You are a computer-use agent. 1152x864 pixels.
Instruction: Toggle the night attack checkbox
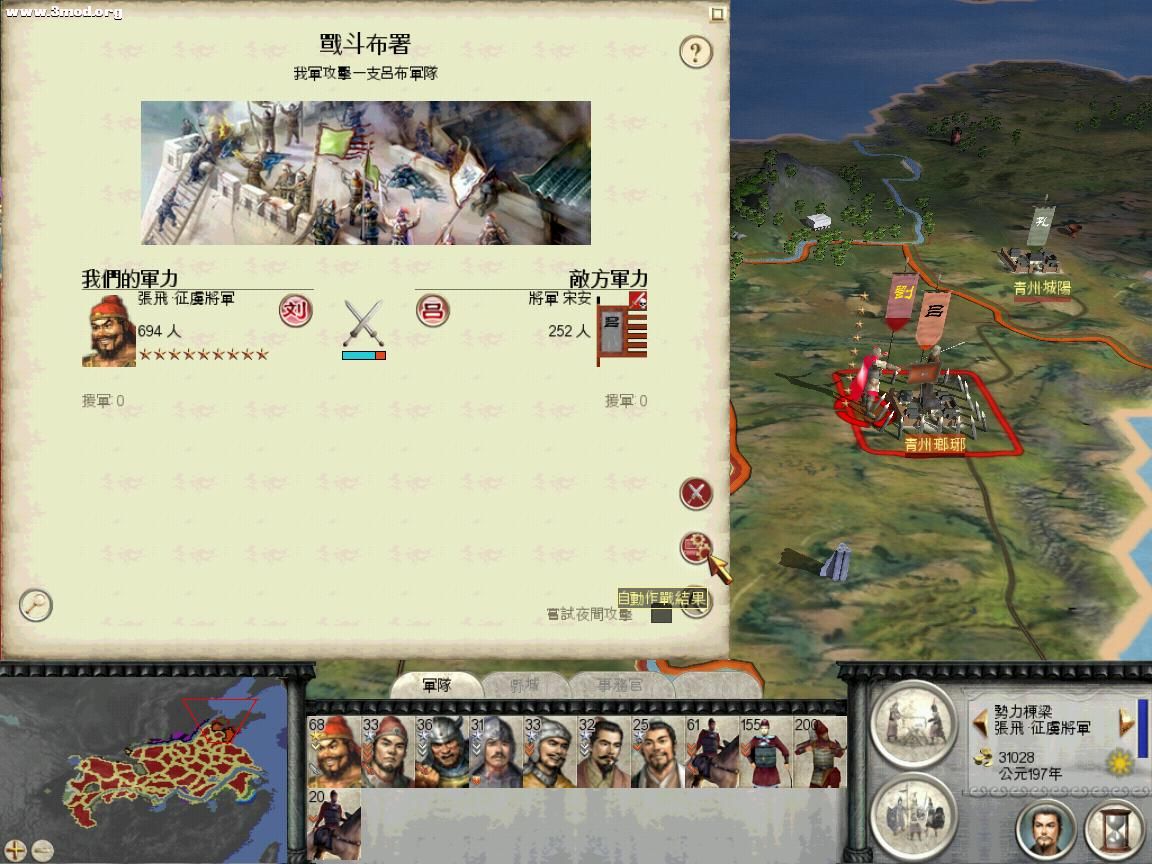point(660,615)
